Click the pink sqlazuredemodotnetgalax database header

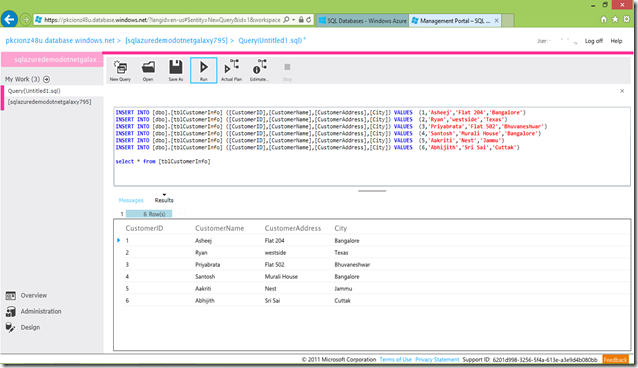52,59
